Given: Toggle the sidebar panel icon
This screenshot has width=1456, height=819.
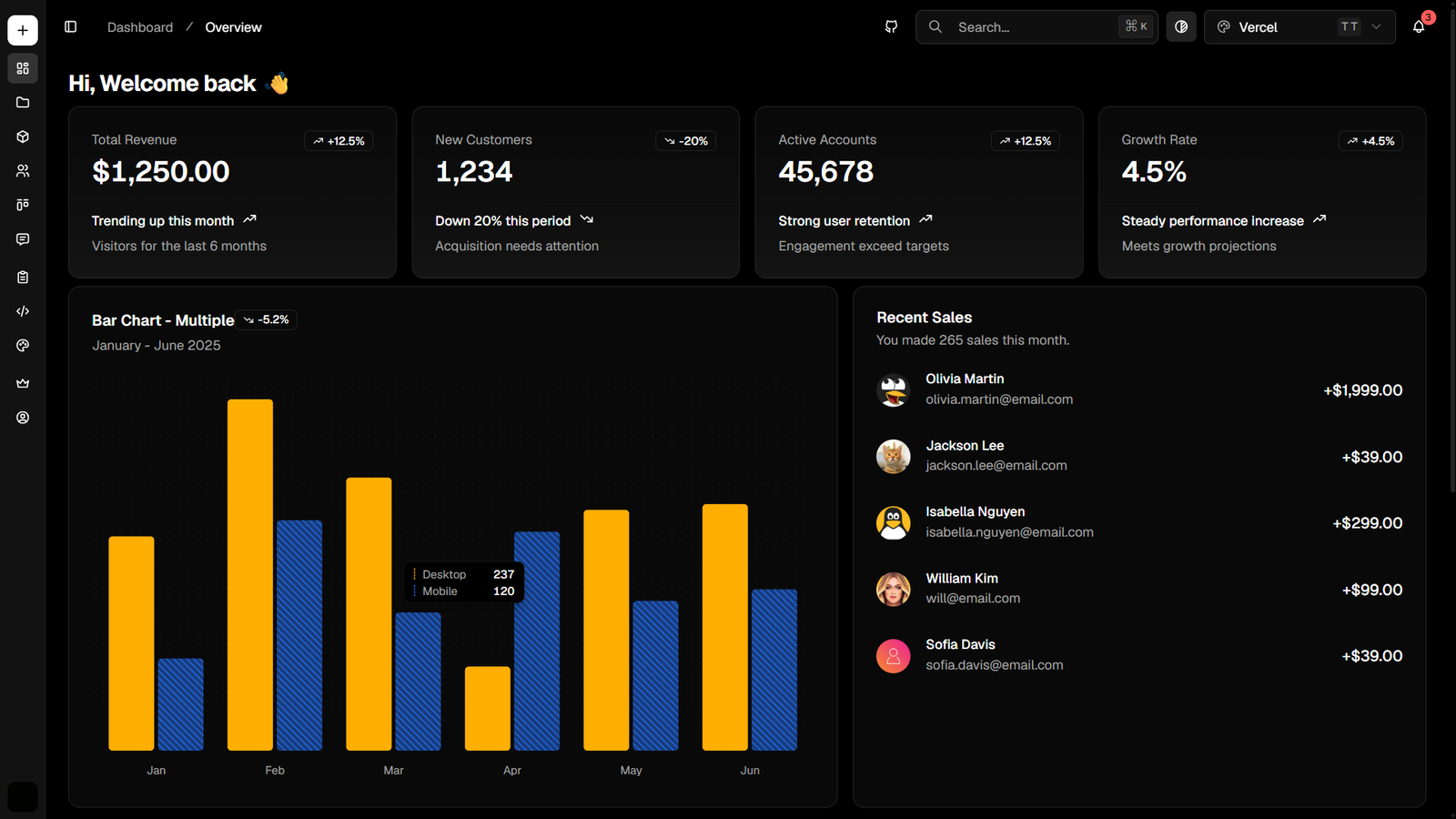Looking at the screenshot, I should [x=70, y=27].
